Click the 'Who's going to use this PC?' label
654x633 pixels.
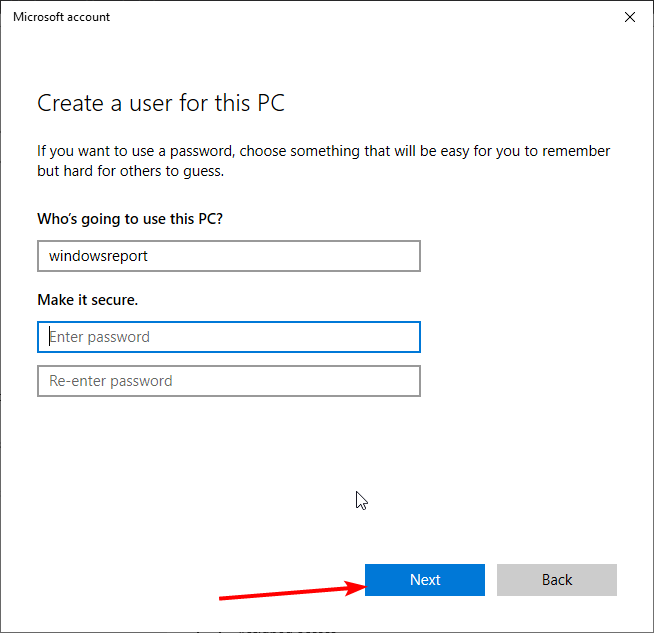(x=129, y=219)
